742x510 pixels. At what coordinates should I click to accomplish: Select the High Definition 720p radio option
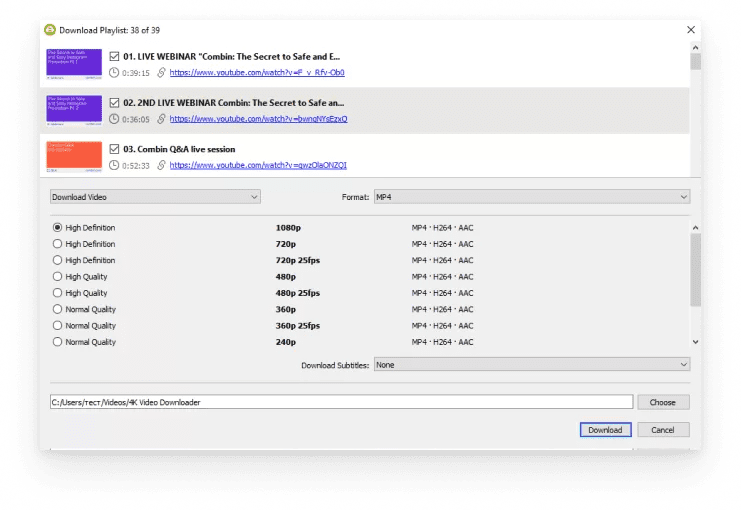click(58, 244)
